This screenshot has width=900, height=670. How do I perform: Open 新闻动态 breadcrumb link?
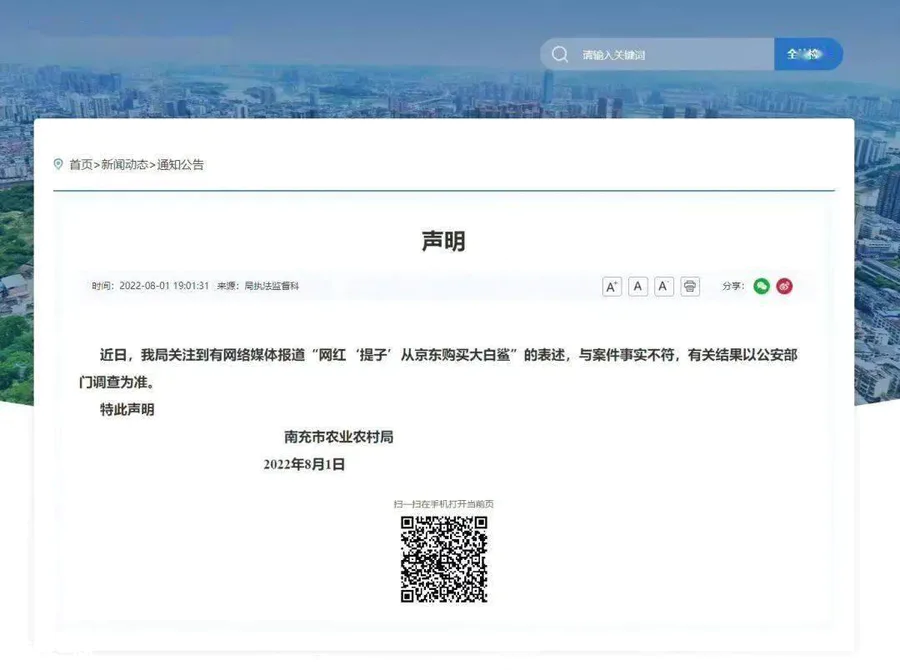point(125,165)
